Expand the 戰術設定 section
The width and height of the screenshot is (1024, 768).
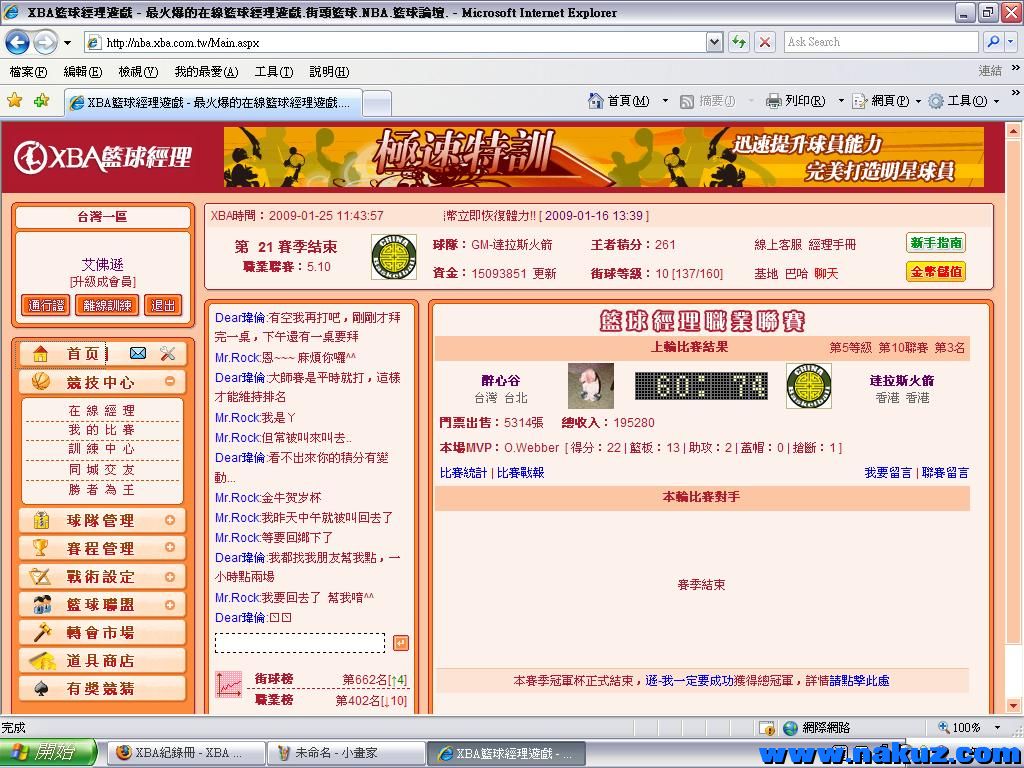point(170,577)
